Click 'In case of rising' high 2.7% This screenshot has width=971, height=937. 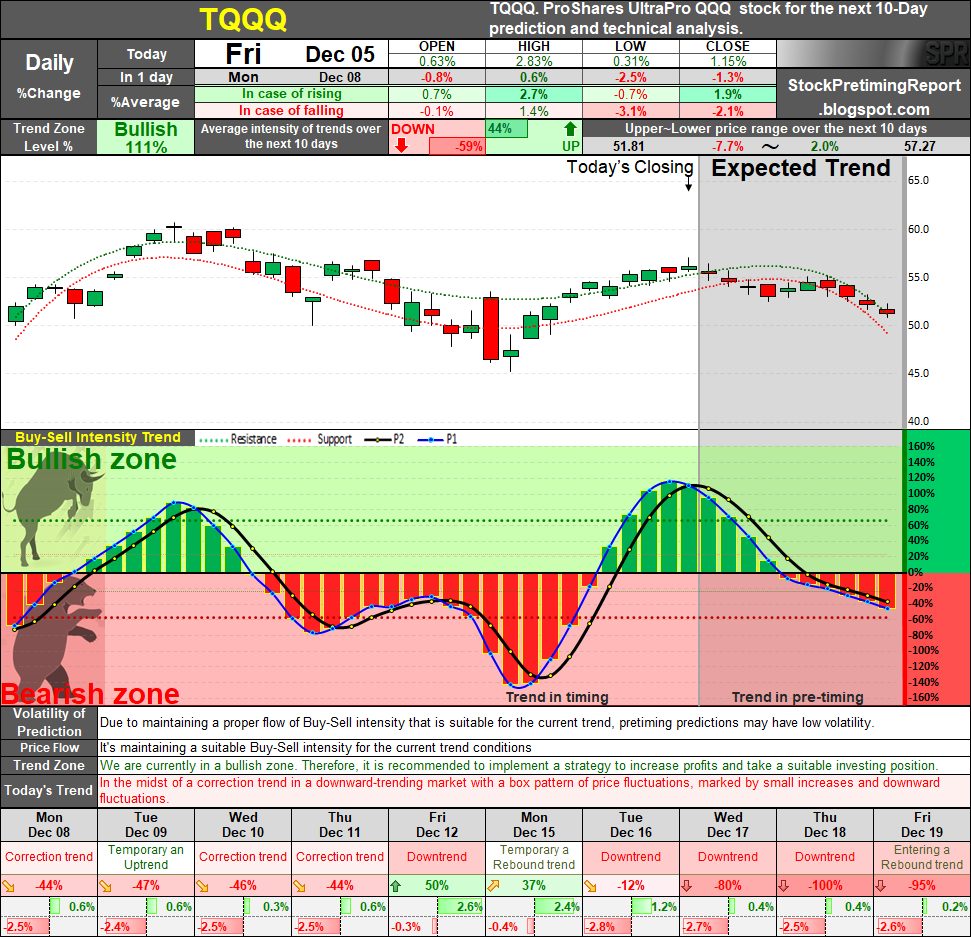click(x=534, y=94)
